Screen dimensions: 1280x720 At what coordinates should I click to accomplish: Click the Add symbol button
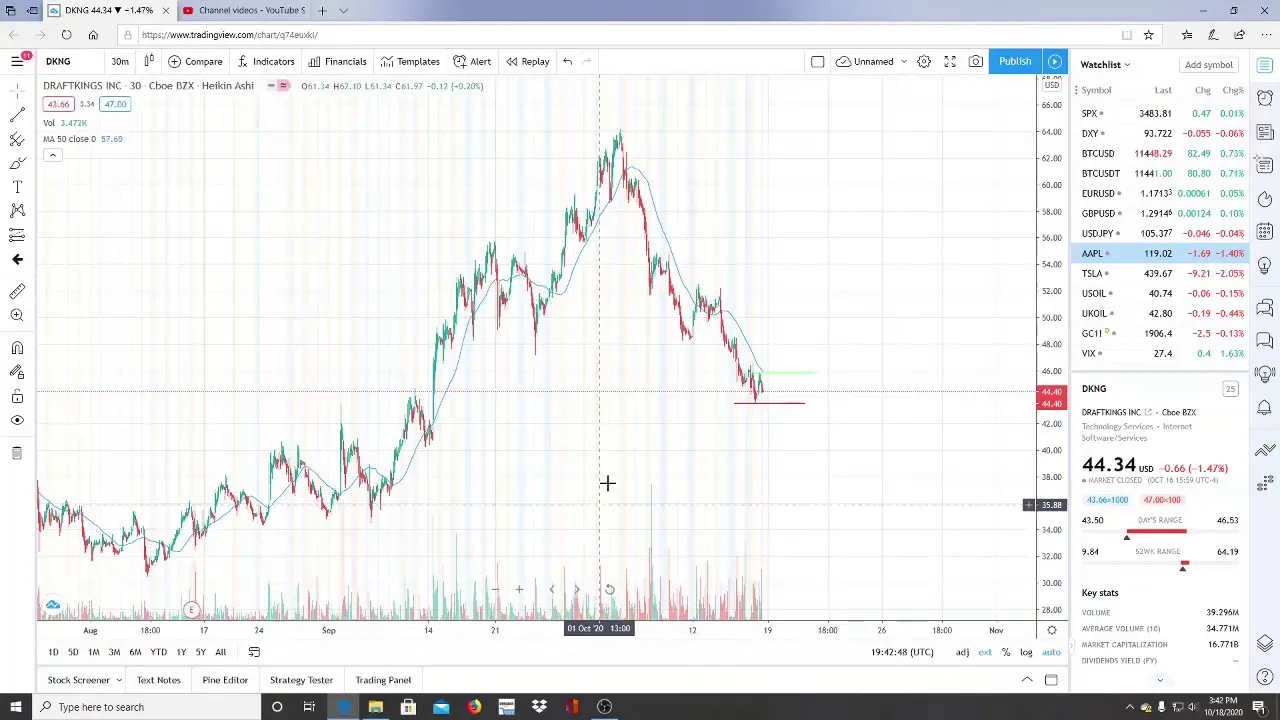point(1208,64)
